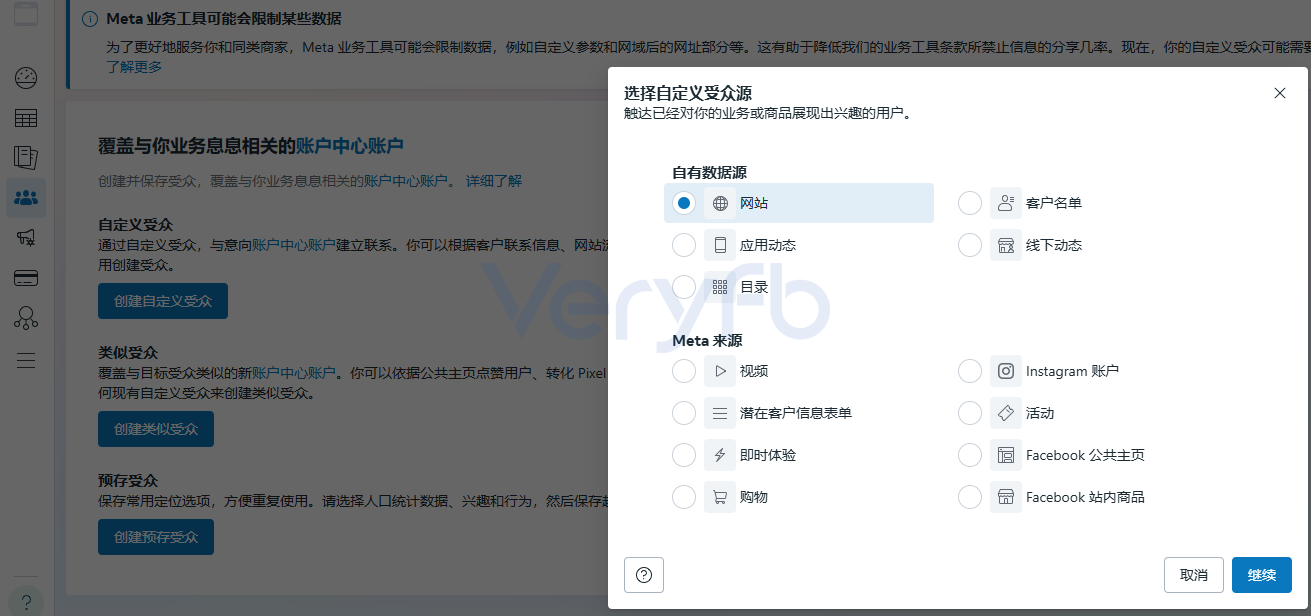Screen dimensions: 1311x616
Task: Click the green help question mark in sidebar
Action: click(x=26, y=603)
